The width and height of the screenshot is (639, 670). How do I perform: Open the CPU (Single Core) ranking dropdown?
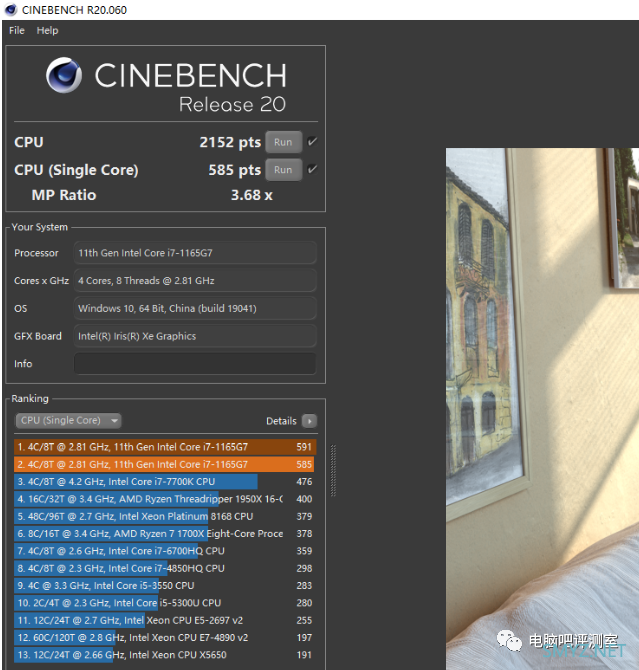(x=68, y=420)
